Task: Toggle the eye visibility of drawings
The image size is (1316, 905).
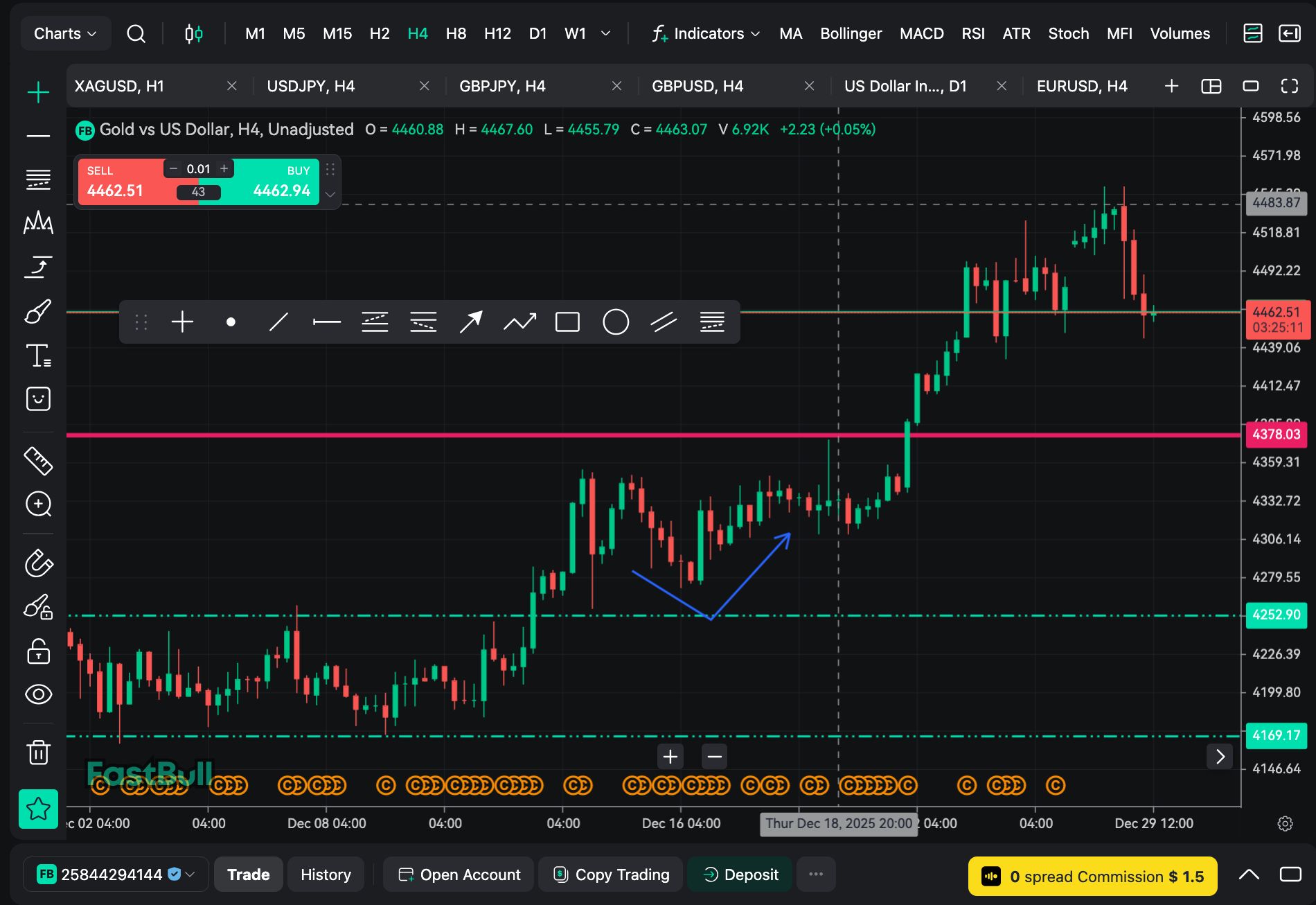Action: (x=38, y=694)
